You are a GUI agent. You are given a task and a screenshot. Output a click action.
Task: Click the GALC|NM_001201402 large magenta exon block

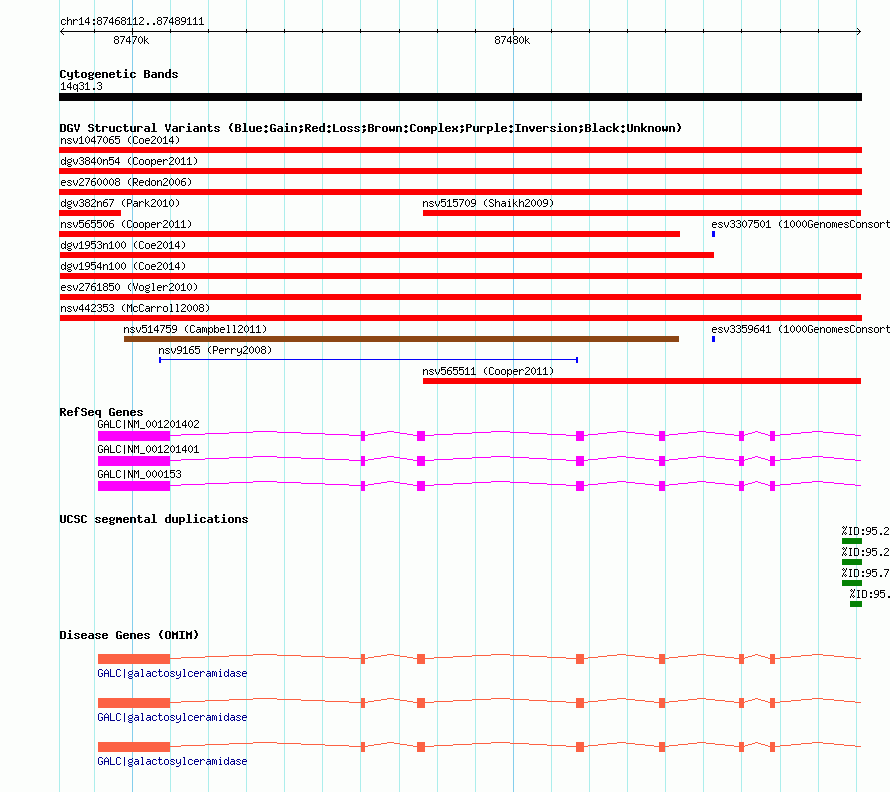pos(134,436)
